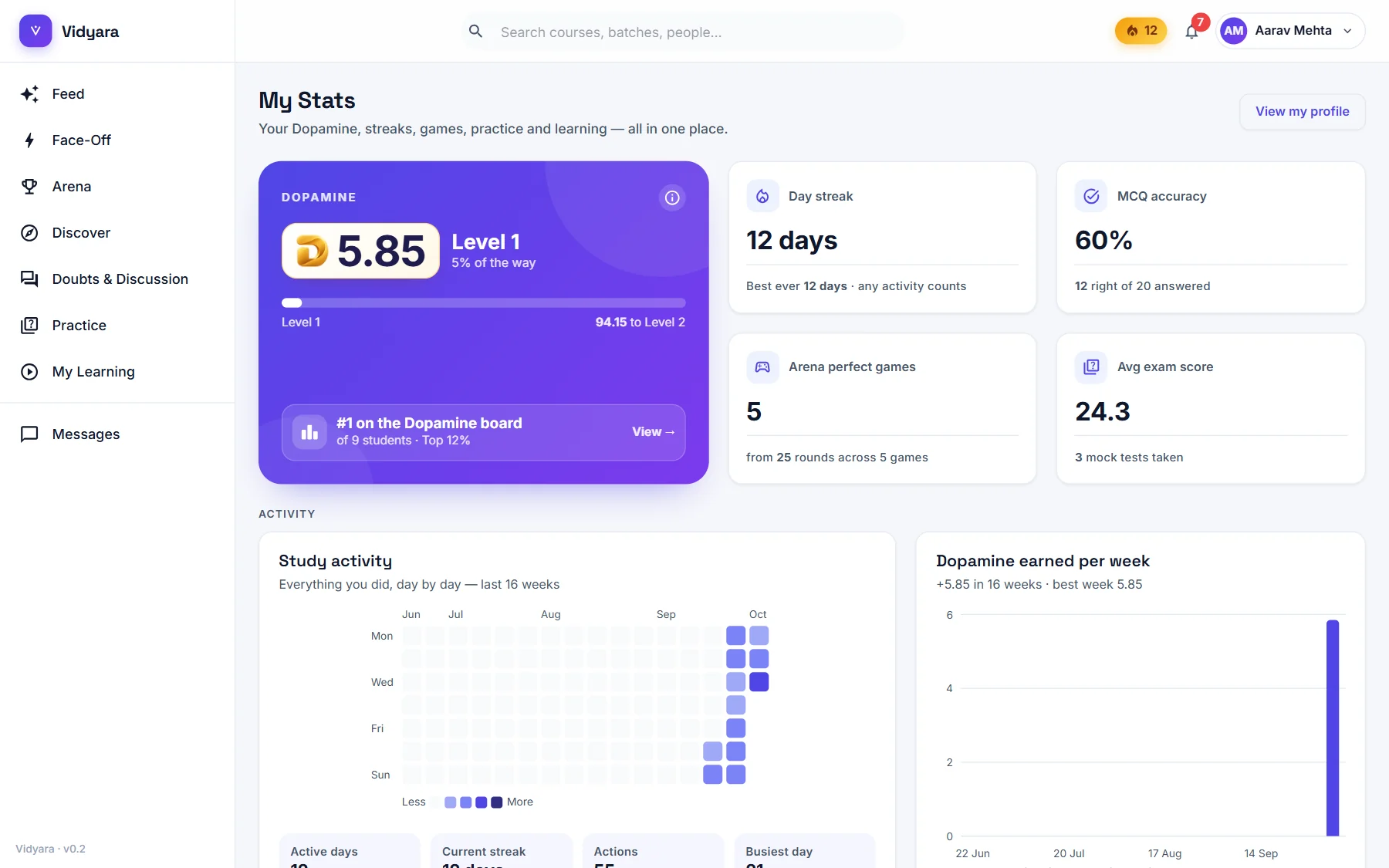The image size is (1389, 868).
Task: Navigate to Doubts & Discussion
Action: (117, 279)
